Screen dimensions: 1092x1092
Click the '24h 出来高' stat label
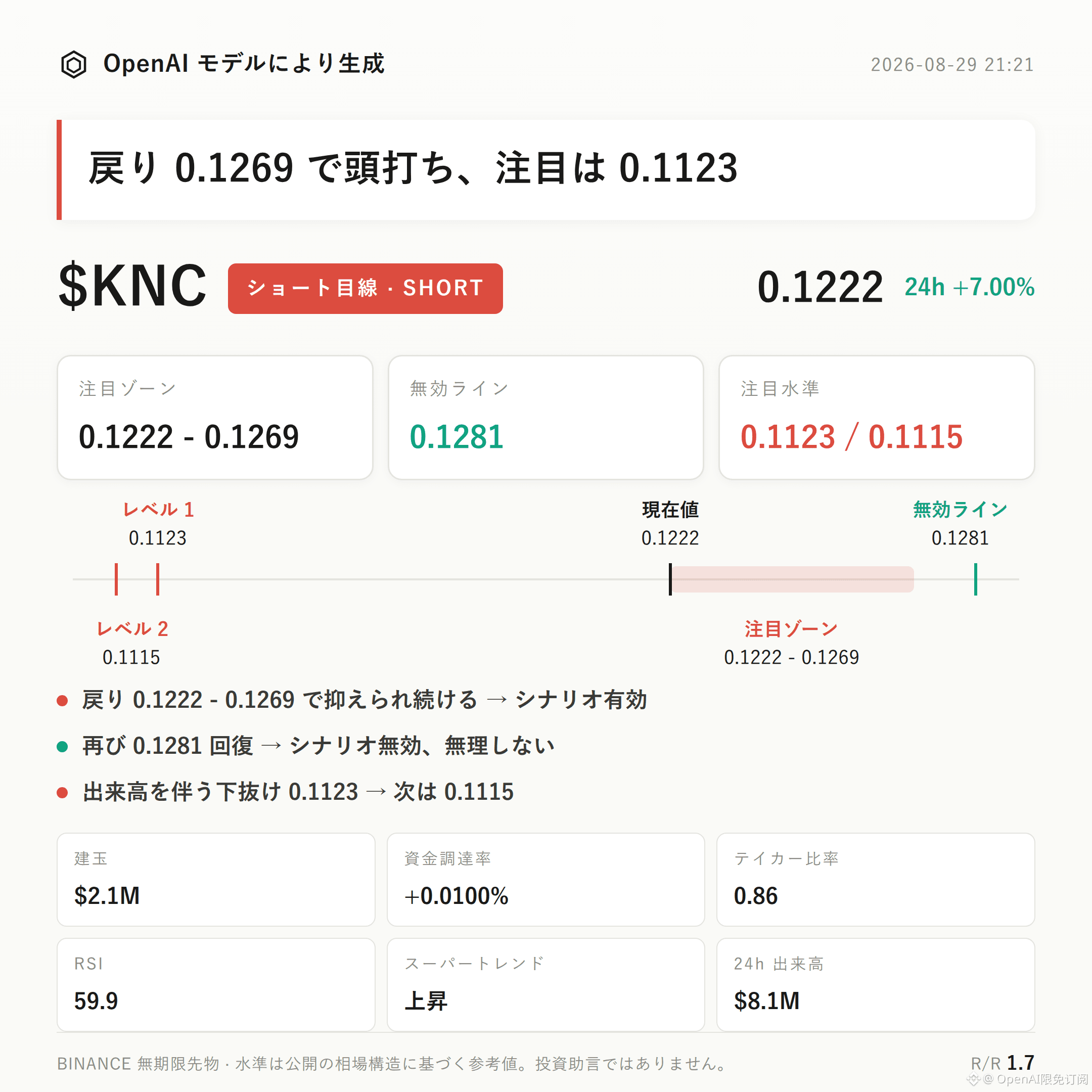pos(779,964)
